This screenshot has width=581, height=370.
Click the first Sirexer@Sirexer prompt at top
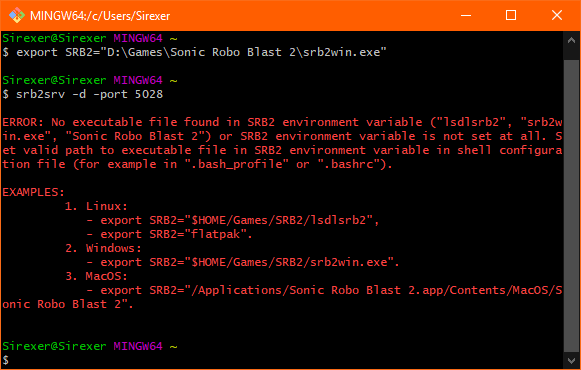[x=90, y=38]
